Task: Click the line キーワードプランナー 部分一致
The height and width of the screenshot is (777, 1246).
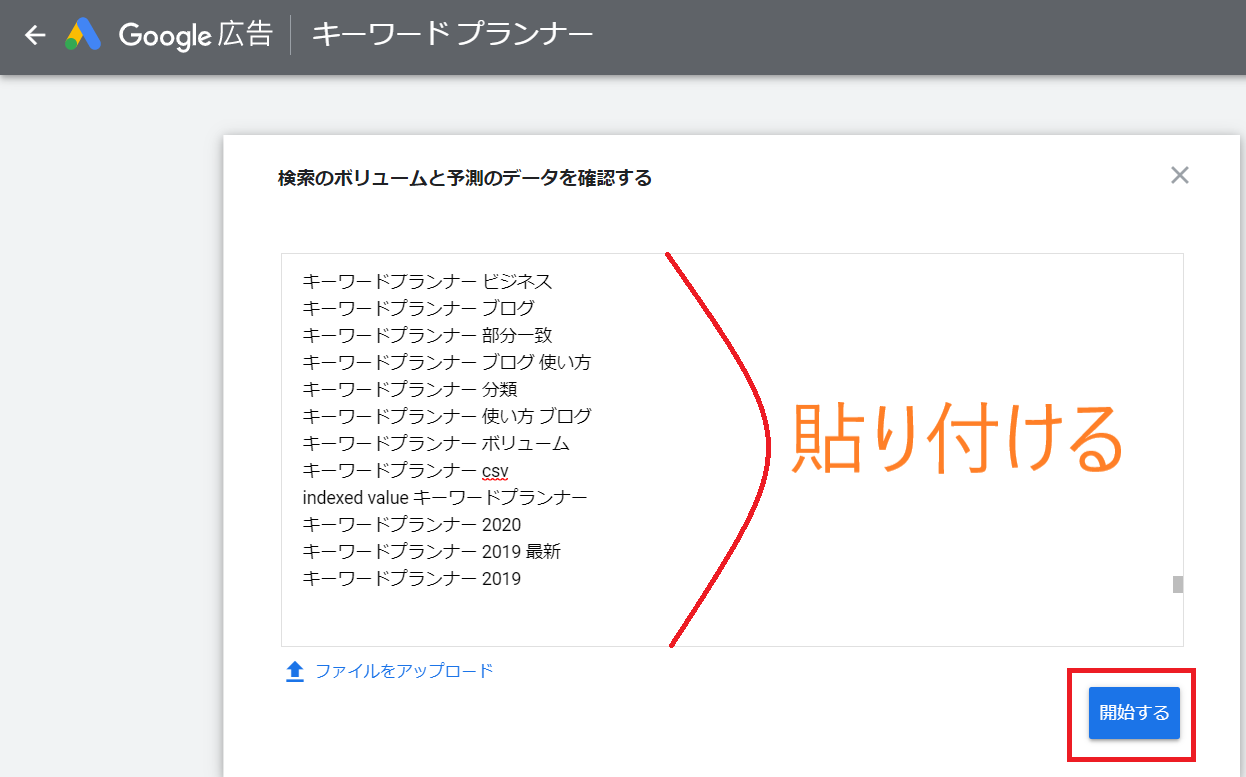Action: click(x=427, y=335)
